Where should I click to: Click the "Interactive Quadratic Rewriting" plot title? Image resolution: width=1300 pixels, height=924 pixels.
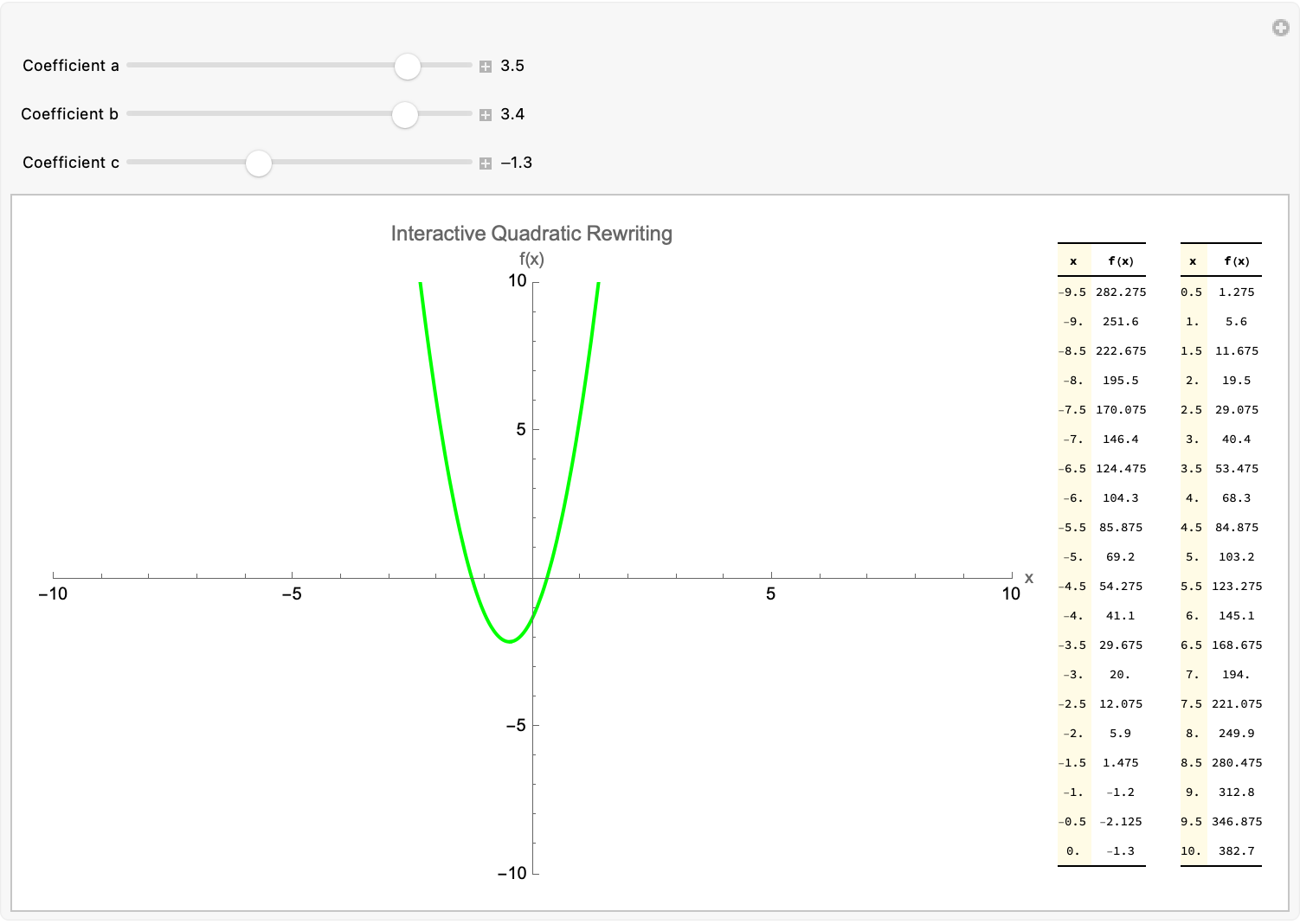click(x=531, y=234)
